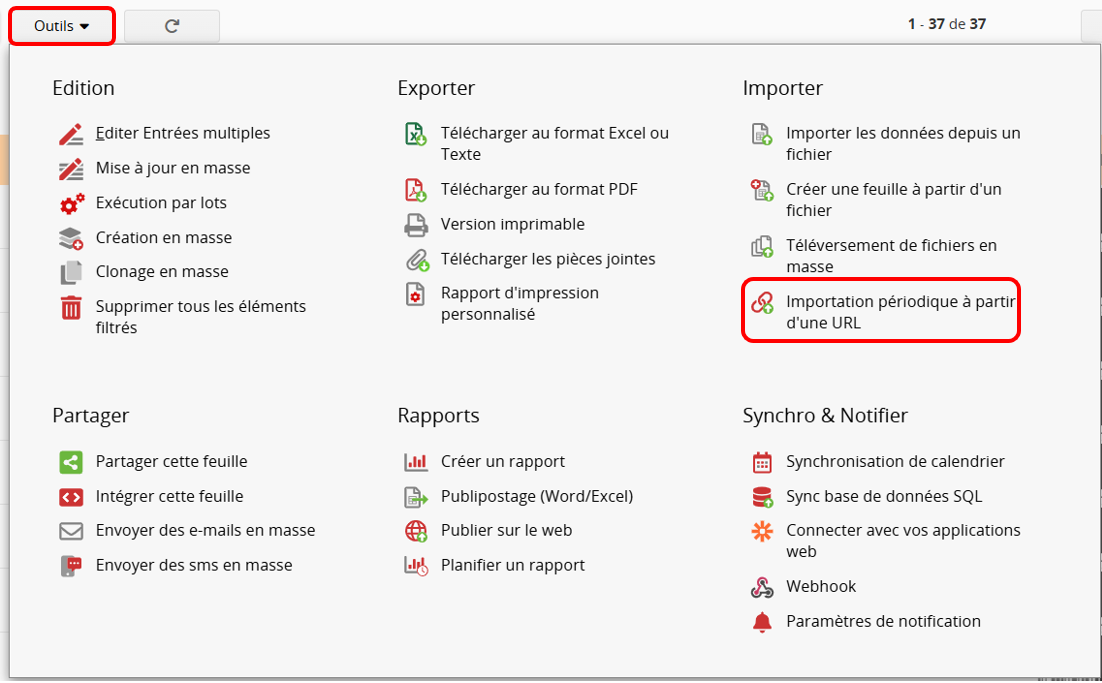Click Envoyer des e-mails en masse
1102x683 pixels.
tap(205, 531)
